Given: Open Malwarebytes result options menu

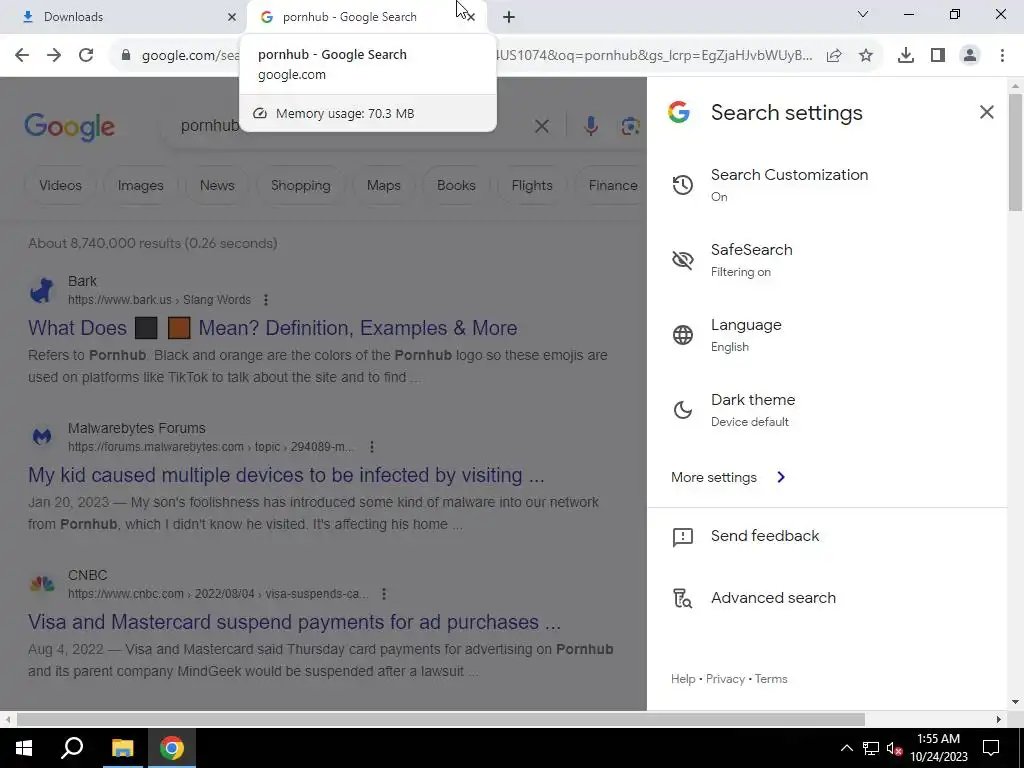Looking at the screenshot, I should click(372, 447).
